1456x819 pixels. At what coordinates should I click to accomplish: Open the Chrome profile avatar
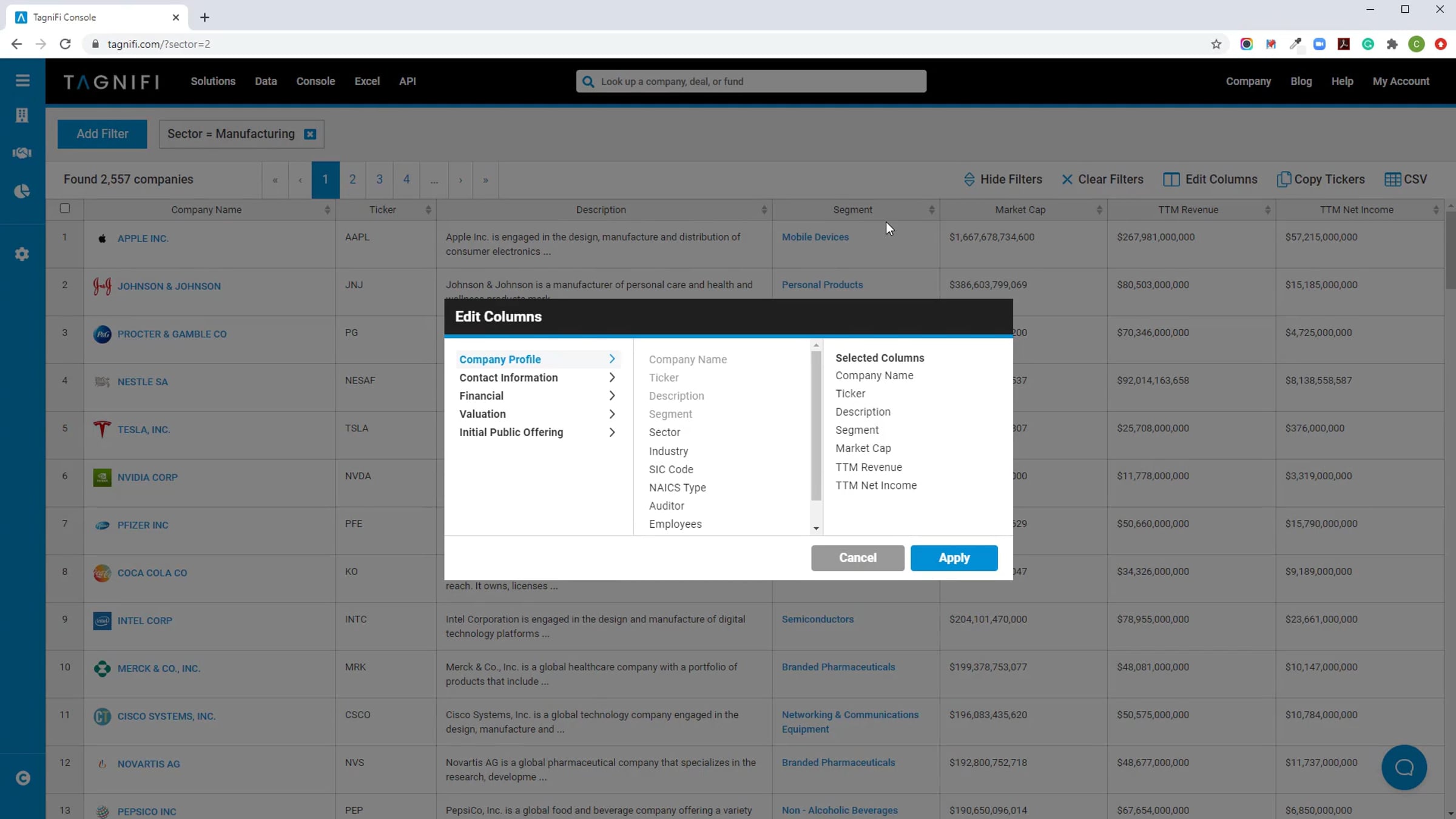[1416, 44]
